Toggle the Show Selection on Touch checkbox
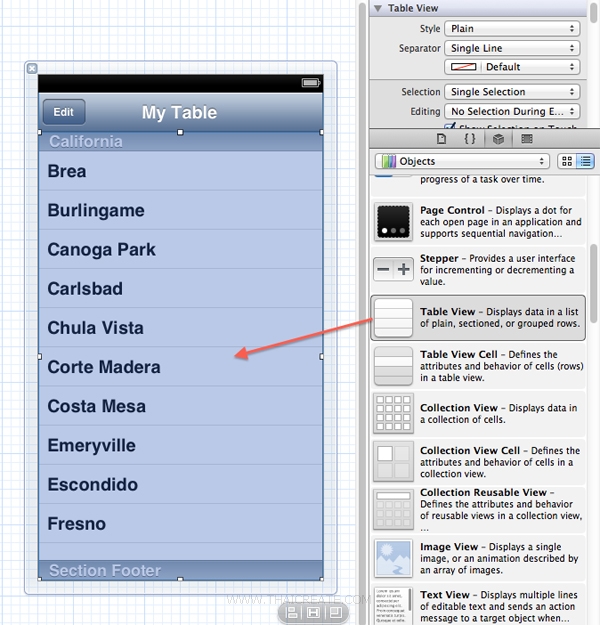 pos(450,127)
